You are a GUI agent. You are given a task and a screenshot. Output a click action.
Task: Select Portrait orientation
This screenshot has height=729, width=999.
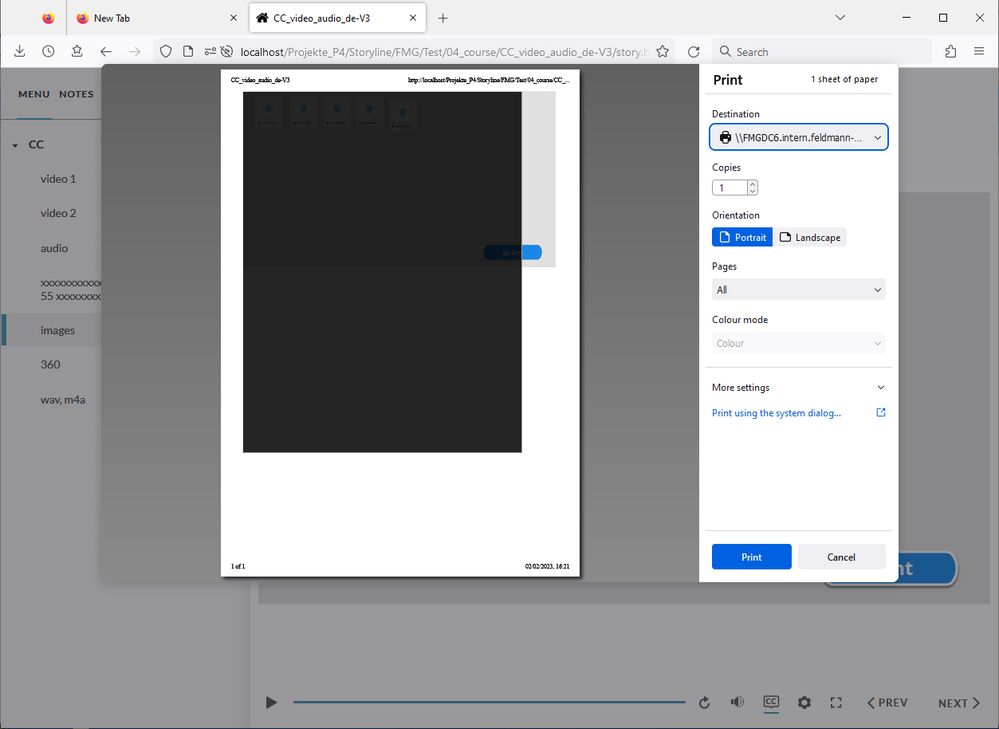(x=742, y=237)
